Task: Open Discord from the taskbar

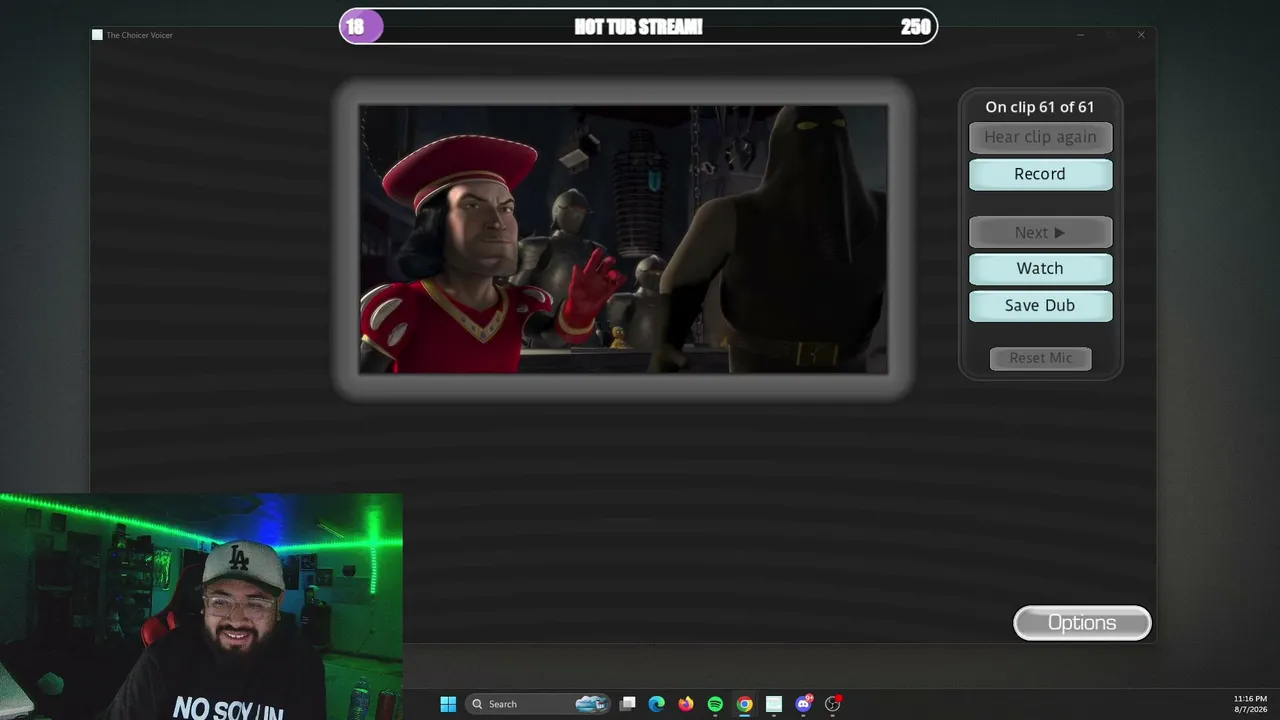Action: tap(803, 704)
